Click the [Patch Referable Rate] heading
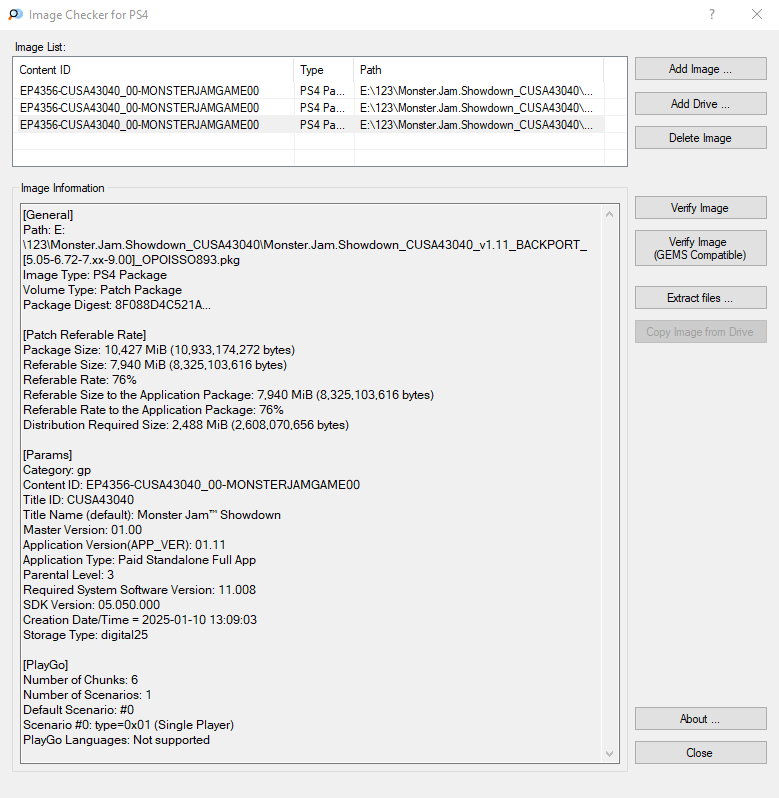 84,335
